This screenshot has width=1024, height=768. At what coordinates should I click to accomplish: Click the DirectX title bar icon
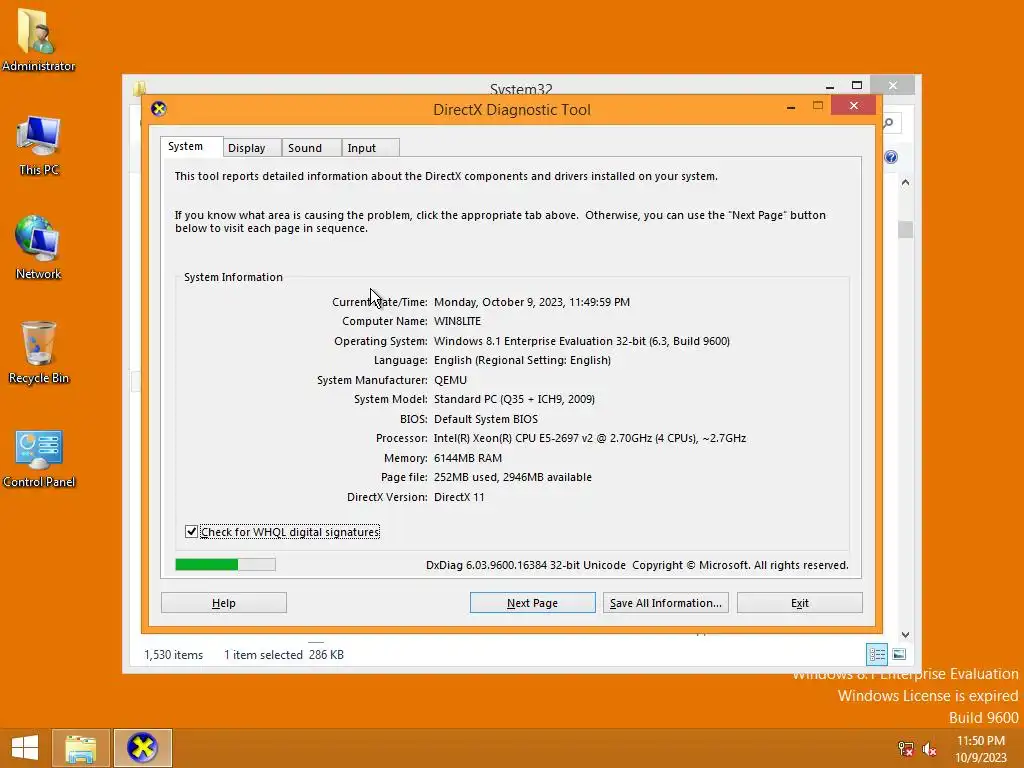click(x=159, y=109)
